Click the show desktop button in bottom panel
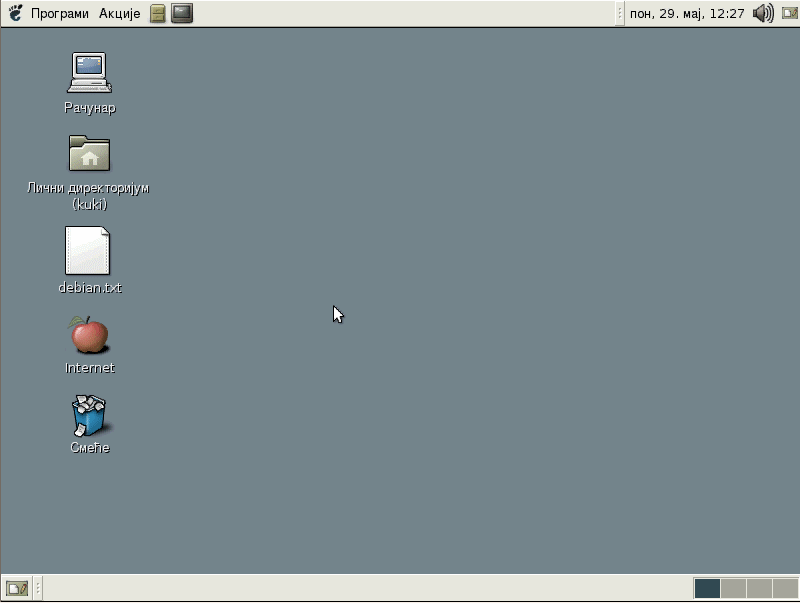This screenshot has width=800, height=604. (x=17, y=588)
